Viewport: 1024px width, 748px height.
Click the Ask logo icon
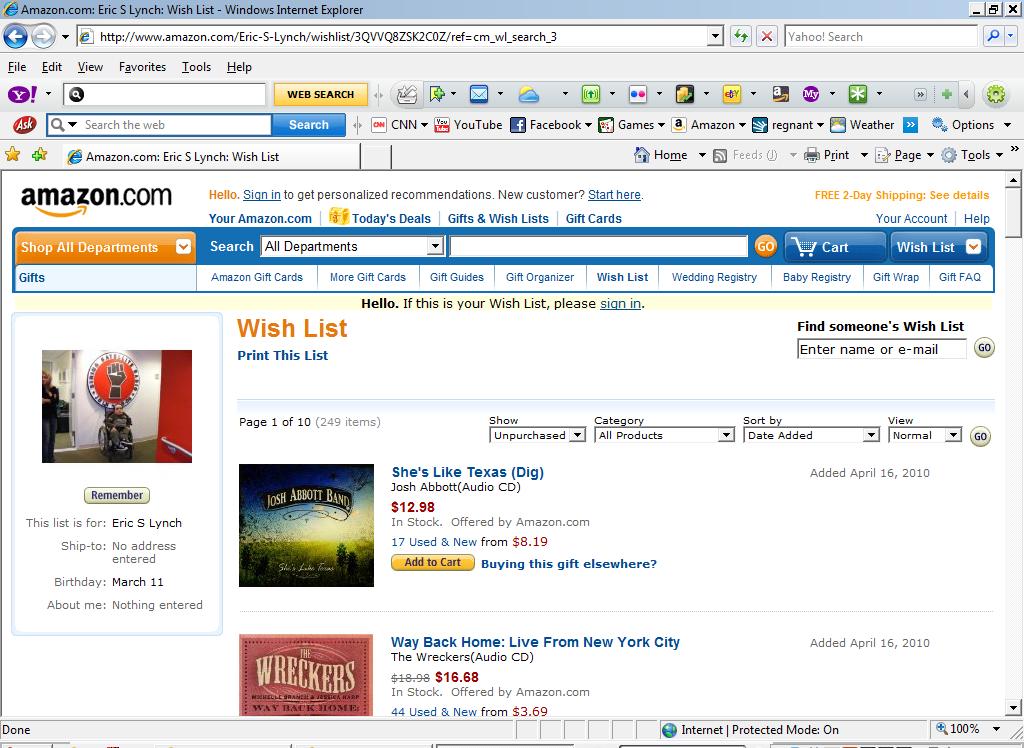[x=24, y=125]
